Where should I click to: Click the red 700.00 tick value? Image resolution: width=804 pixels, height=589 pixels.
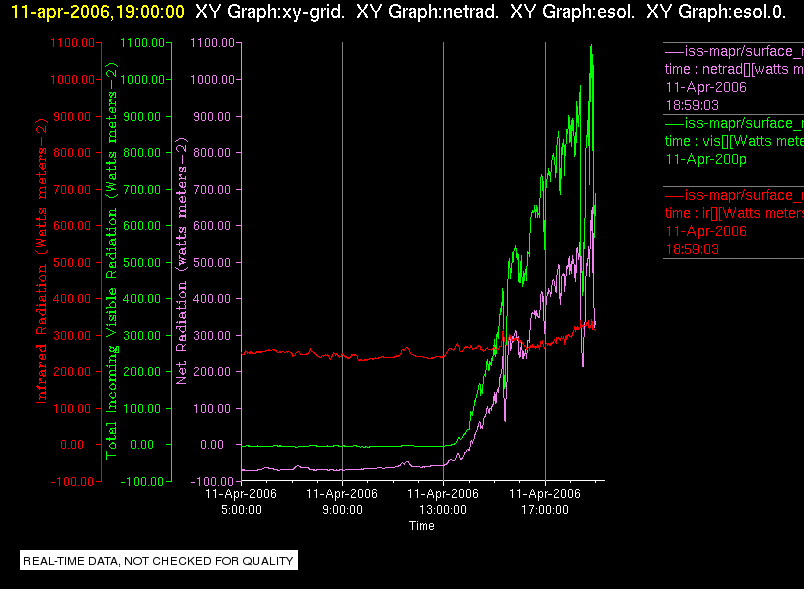click(x=72, y=190)
